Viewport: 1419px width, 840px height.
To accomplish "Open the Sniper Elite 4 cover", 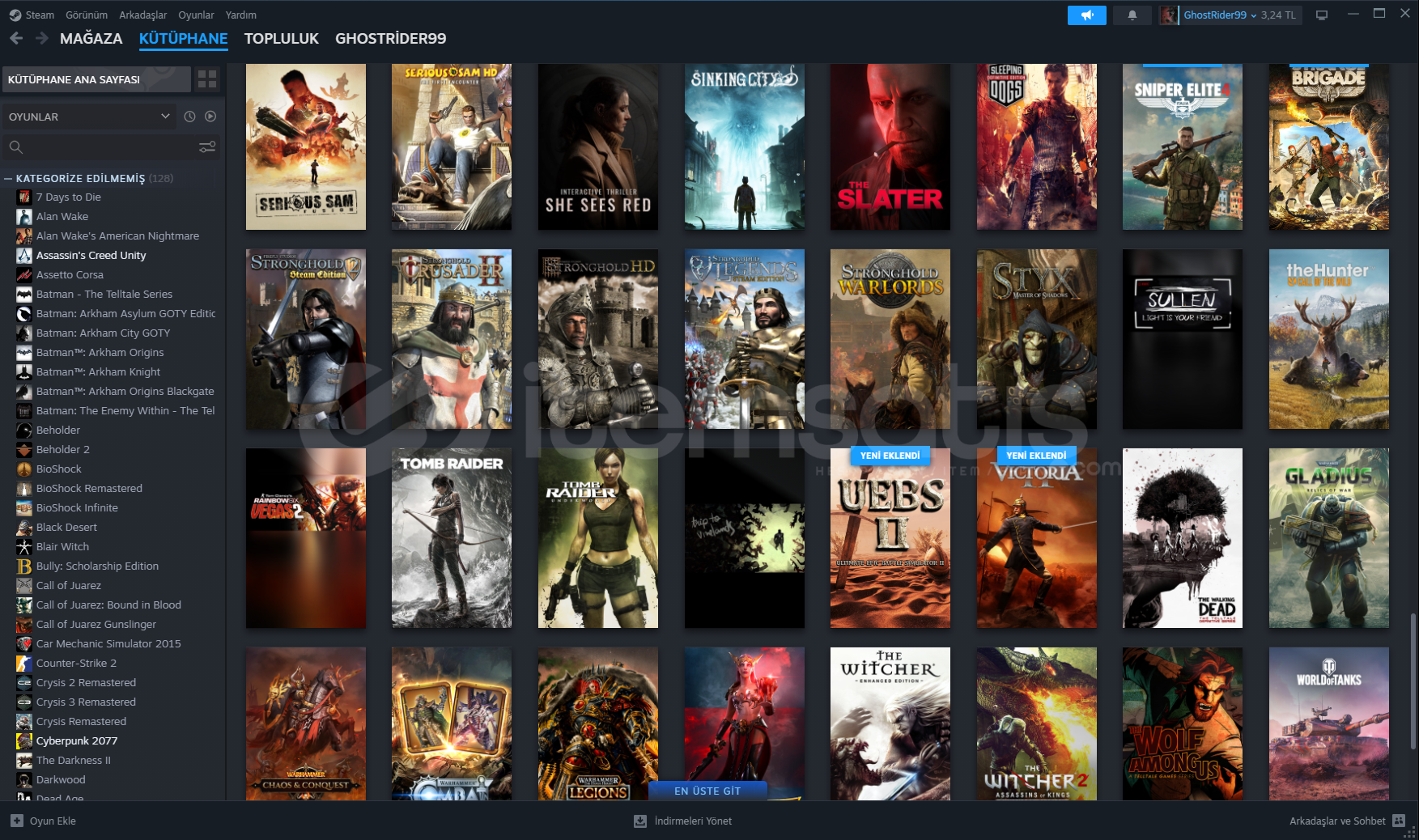I will (x=1183, y=146).
